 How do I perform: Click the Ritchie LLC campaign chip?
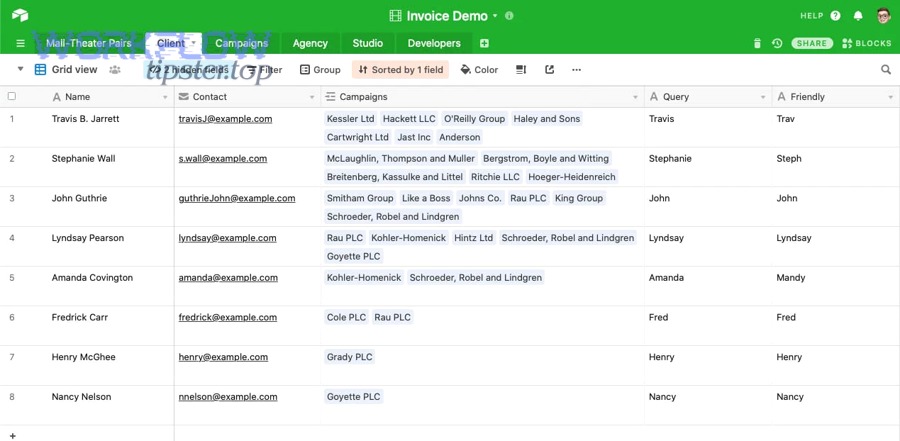click(495, 177)
